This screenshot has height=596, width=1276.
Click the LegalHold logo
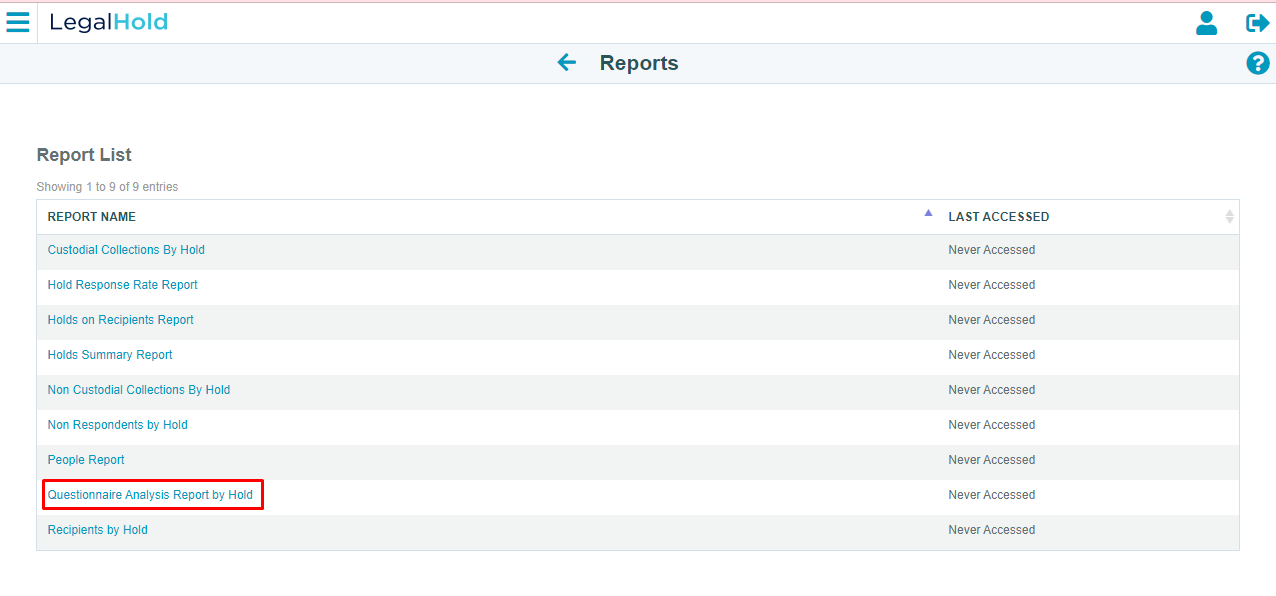(109, 22)
